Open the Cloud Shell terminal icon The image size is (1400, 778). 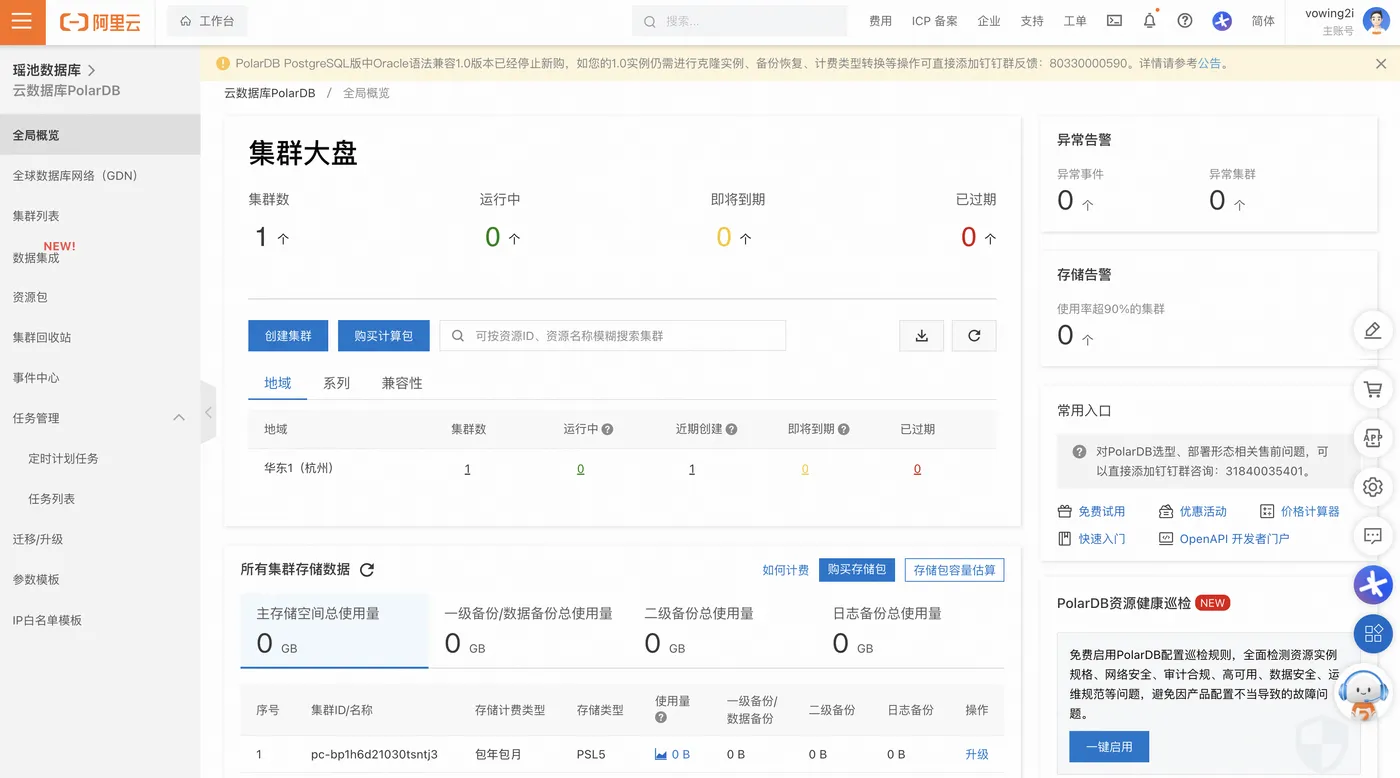1114,21
